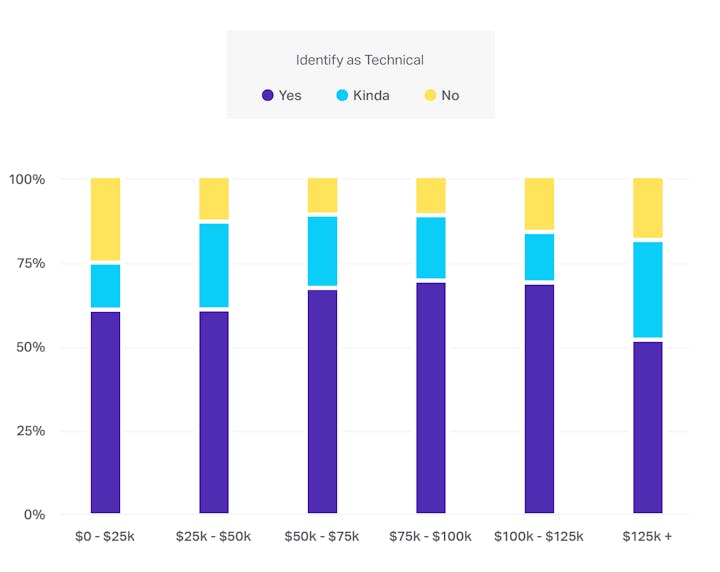The height and width of the screenshot is (572, 720).
Task: Click the purple Yes legend dot
Action: (267, 95)
